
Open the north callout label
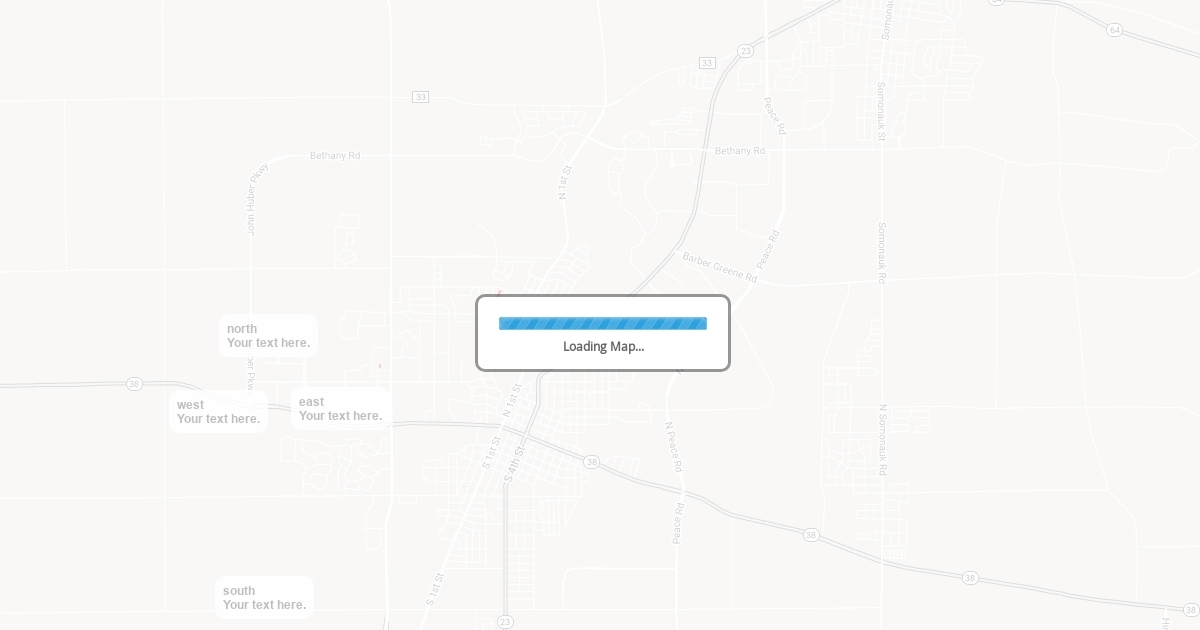click(x=268, y=336)
